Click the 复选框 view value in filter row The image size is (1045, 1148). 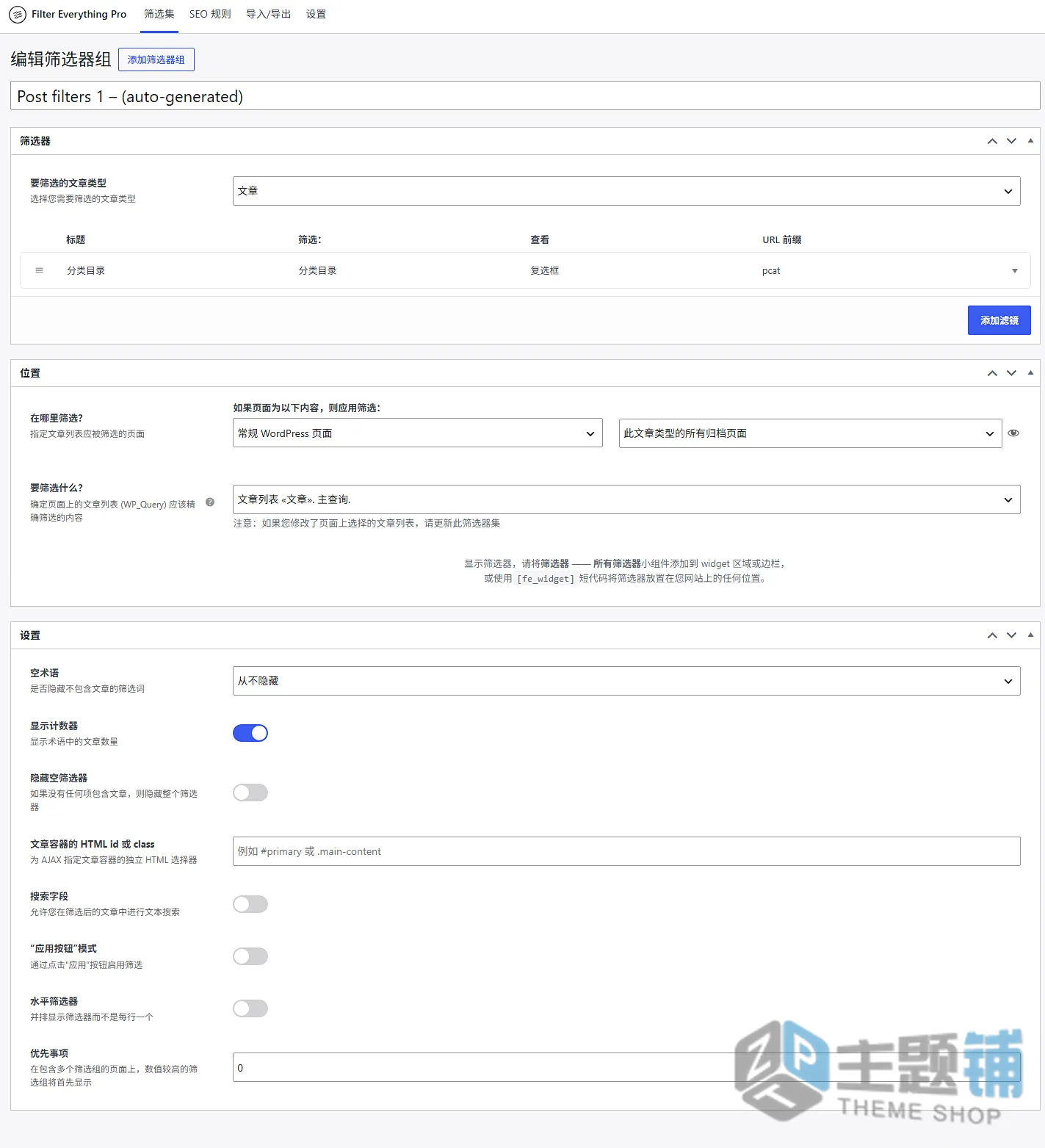click(x=545, y=271)
